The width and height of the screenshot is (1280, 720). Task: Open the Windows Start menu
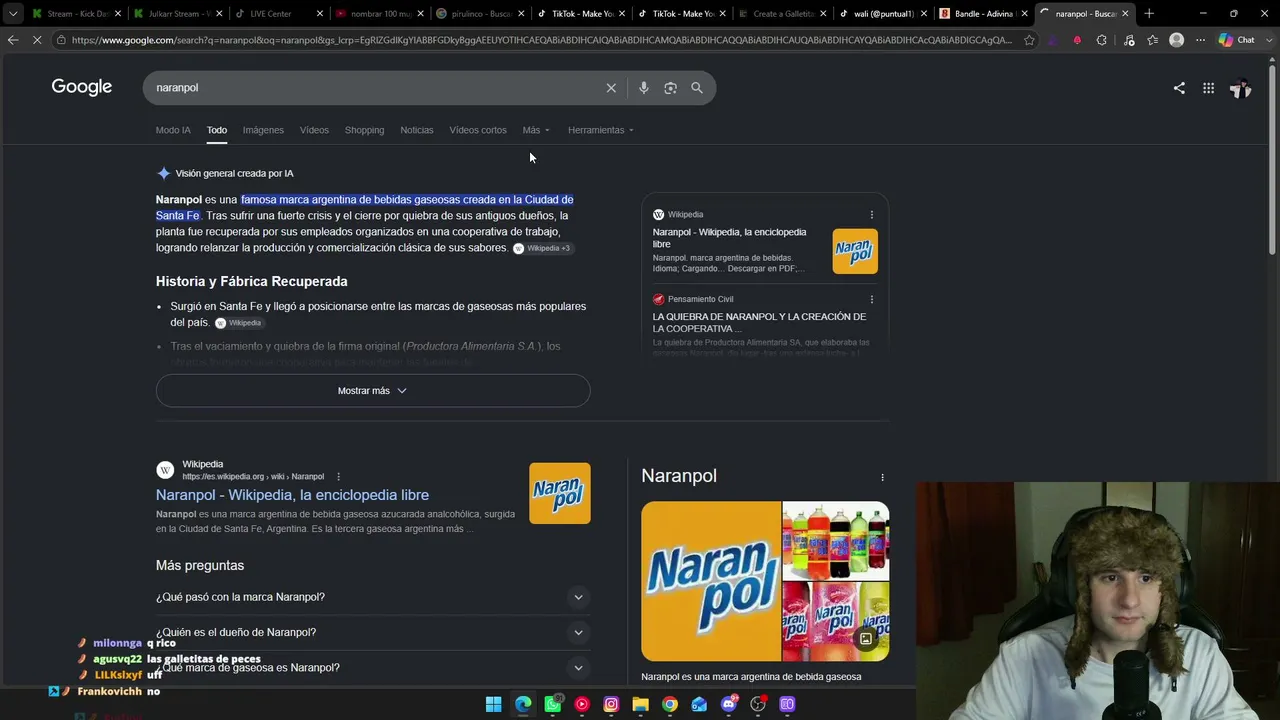pos(493,704)
